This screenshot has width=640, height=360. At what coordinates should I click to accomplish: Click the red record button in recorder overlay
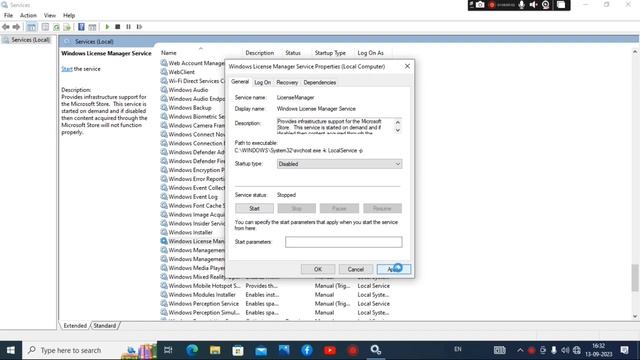(492, 5)
